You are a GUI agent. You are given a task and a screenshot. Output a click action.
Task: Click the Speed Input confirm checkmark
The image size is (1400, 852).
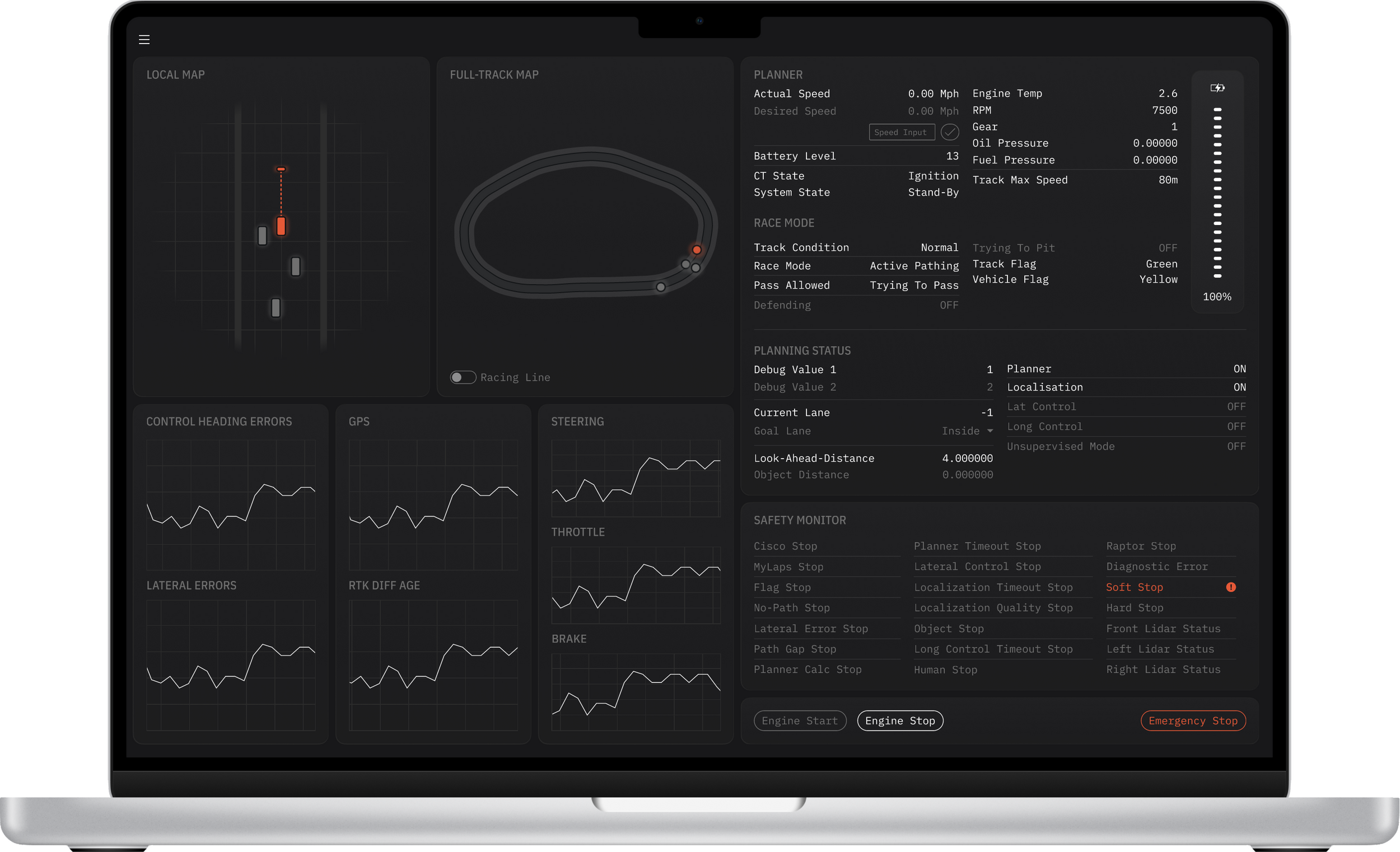pos(949,132)
